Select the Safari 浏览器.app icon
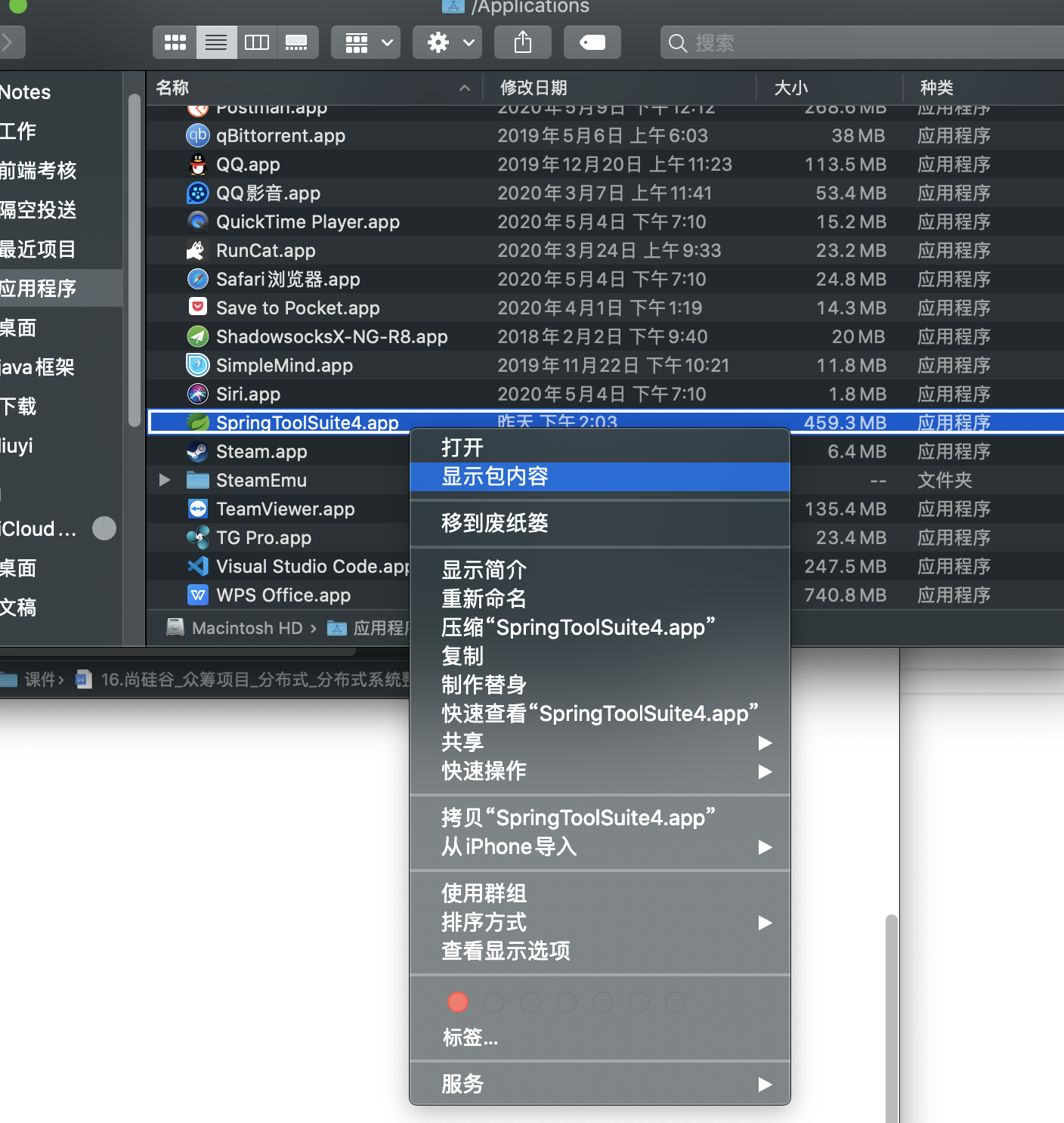Image resolution: width=1064 pixels, height=1123 pixels. (197, 279)
